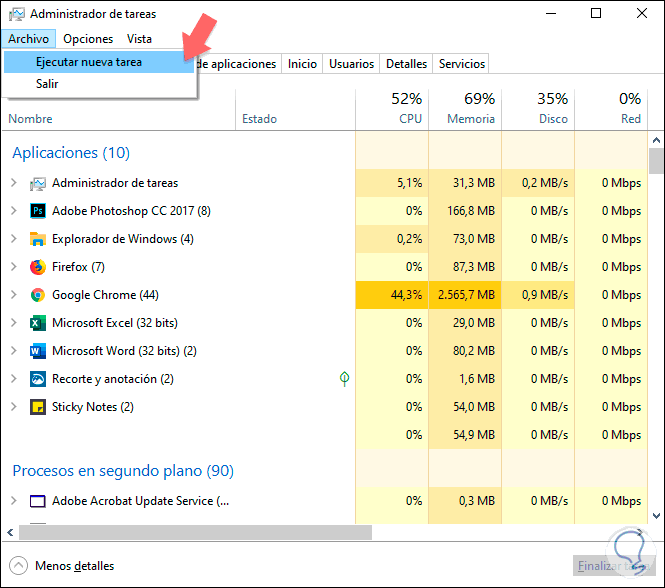Sort processes by the Red column

pyautogui.click(x=611, y=109)
